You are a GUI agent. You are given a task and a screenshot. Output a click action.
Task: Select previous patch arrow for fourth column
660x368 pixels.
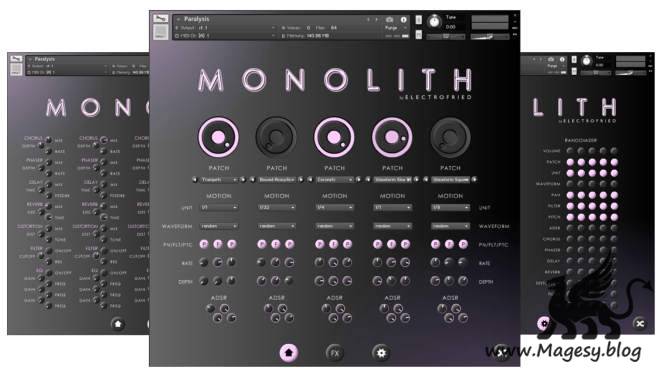point(368,180)
